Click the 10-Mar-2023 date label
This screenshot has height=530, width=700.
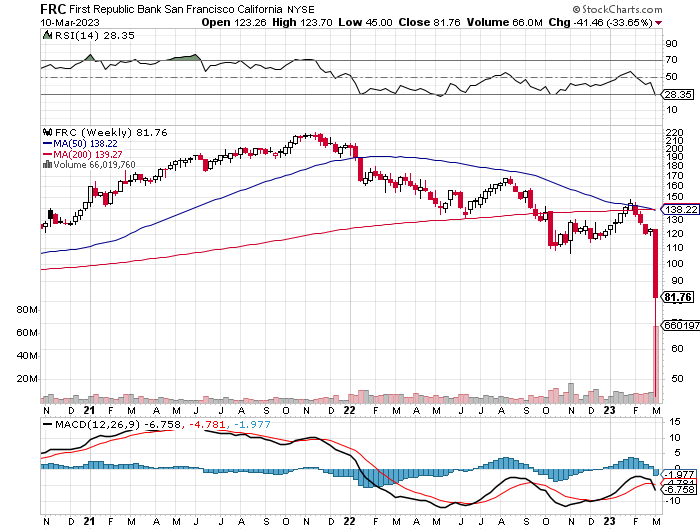pos(70,23)
